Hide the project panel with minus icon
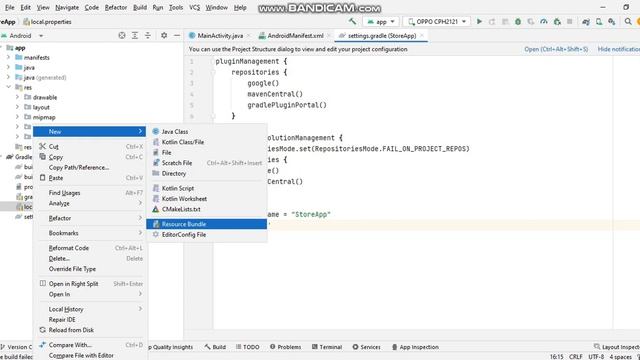The image size is (640, 360). (177, 36)
